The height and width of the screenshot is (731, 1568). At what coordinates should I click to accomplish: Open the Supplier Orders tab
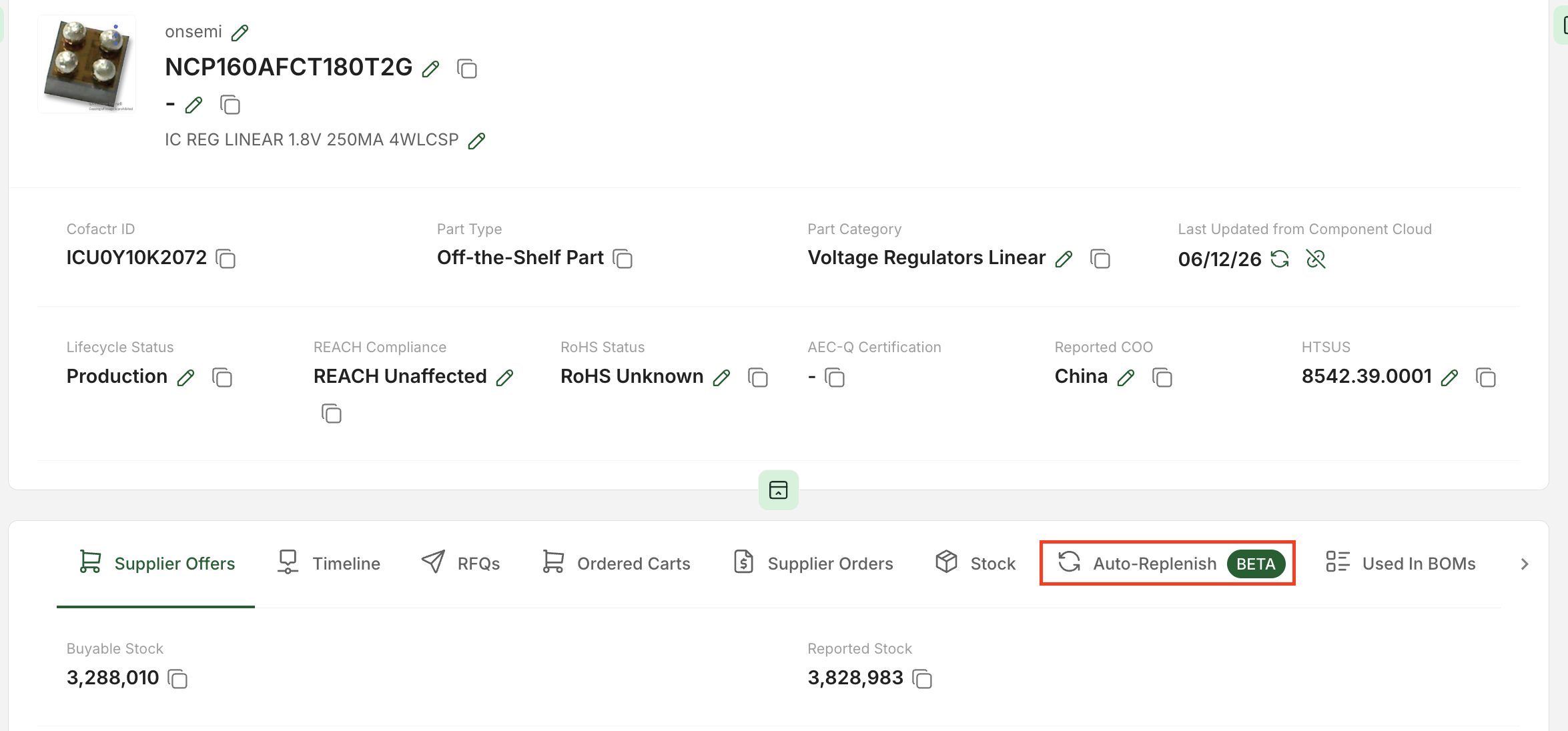click(813, 564)
